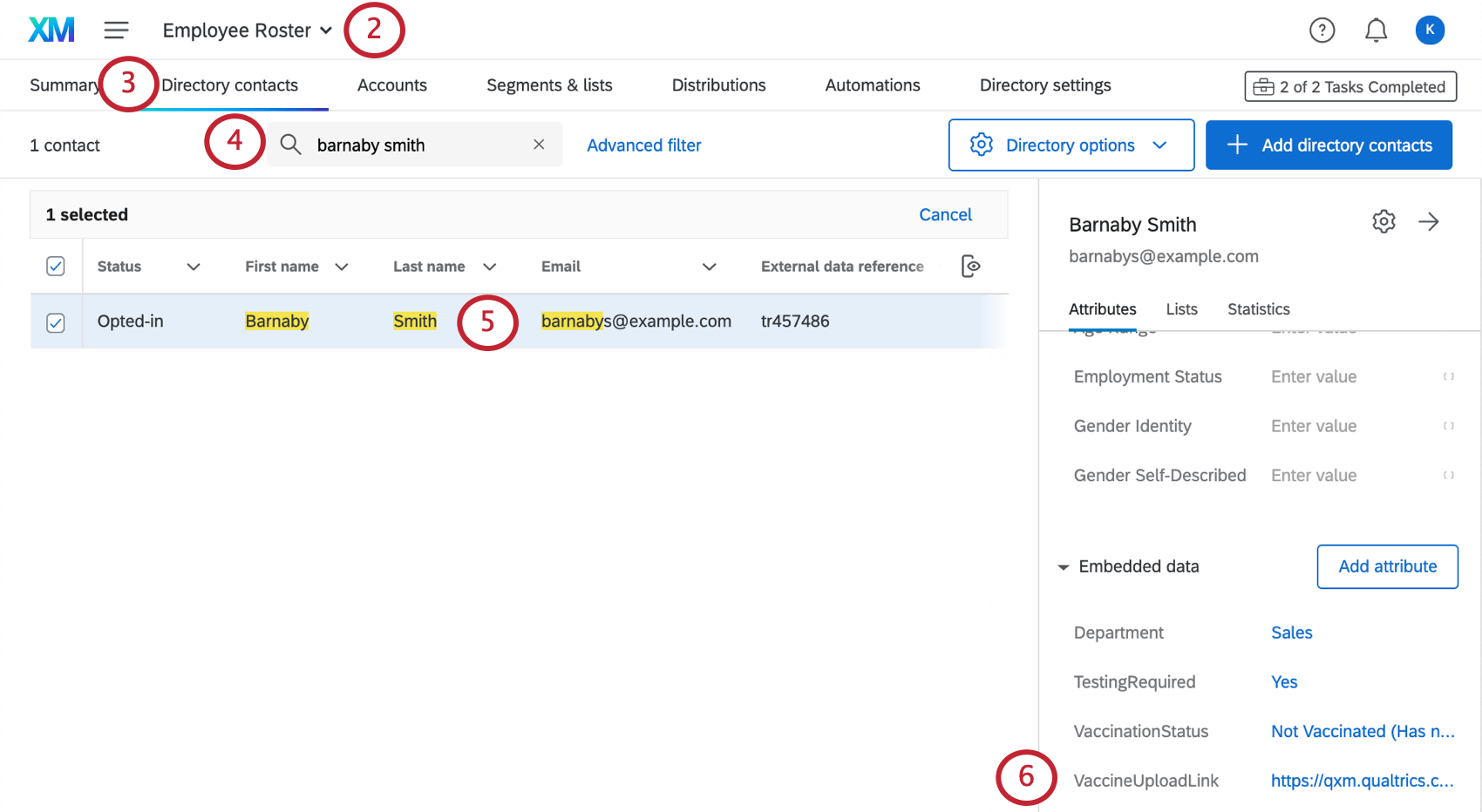Open the help icon

pos(1322,30)
